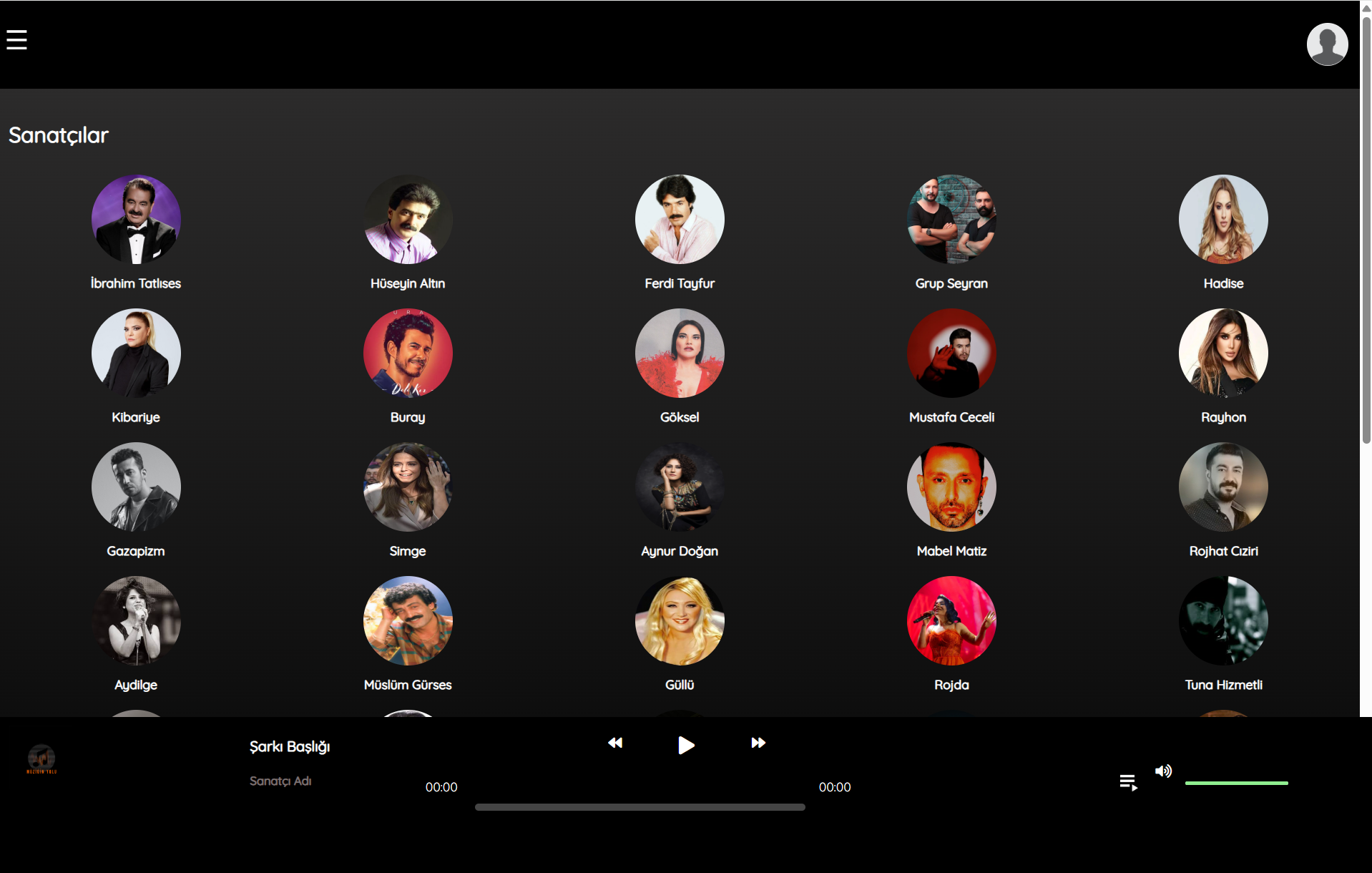
Task: Select Aynur Doğan artist picture
Action: (x=680, y=487)
